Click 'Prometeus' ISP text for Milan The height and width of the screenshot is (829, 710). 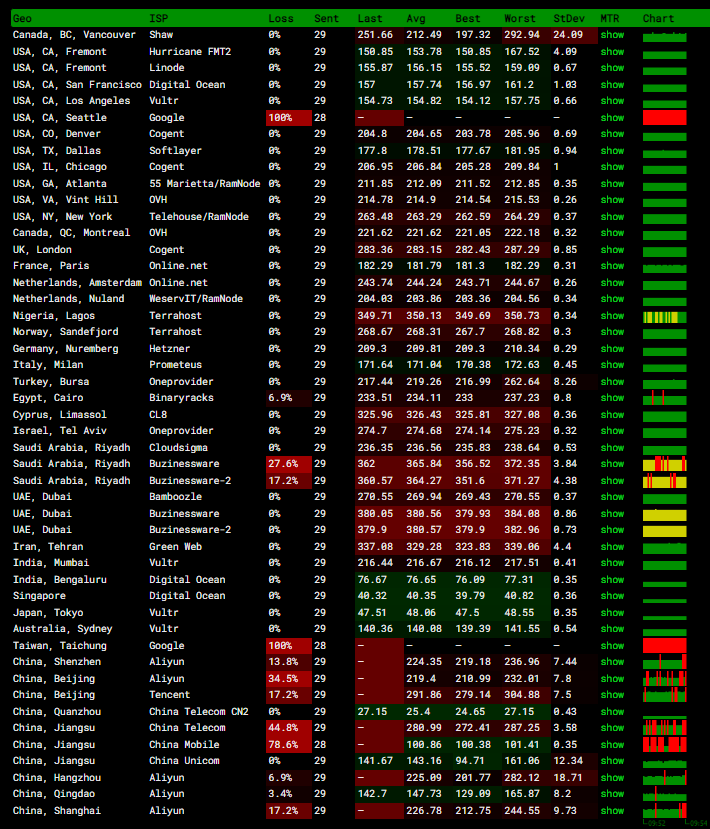175,365
